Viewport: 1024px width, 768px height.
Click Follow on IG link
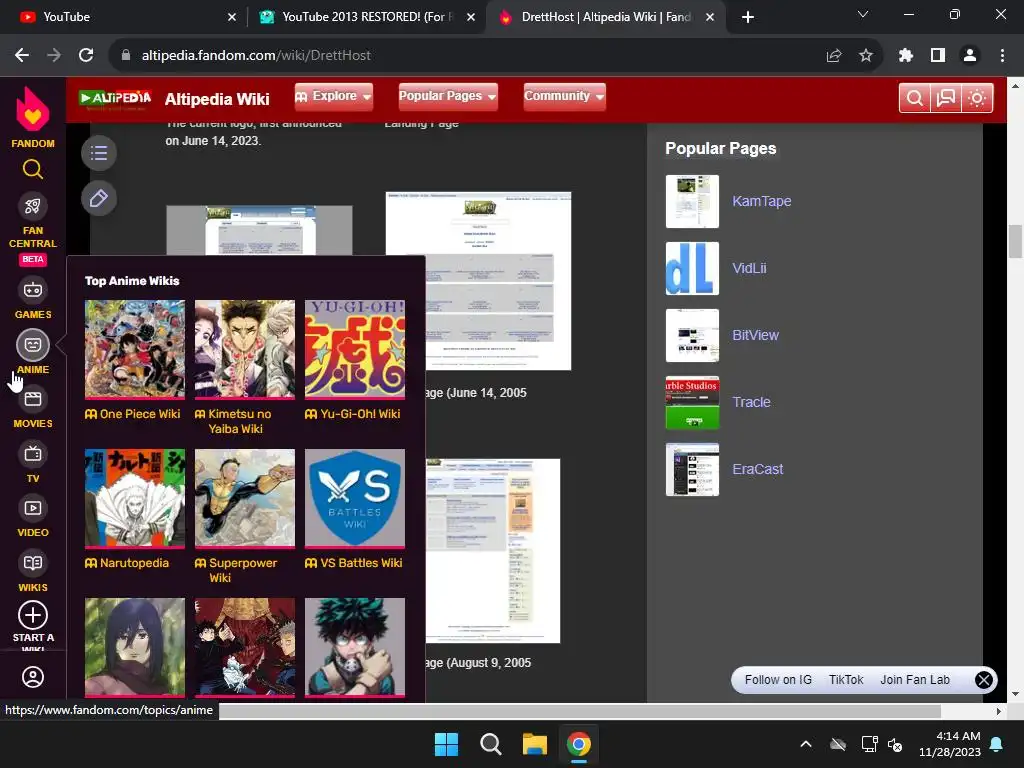778,680
